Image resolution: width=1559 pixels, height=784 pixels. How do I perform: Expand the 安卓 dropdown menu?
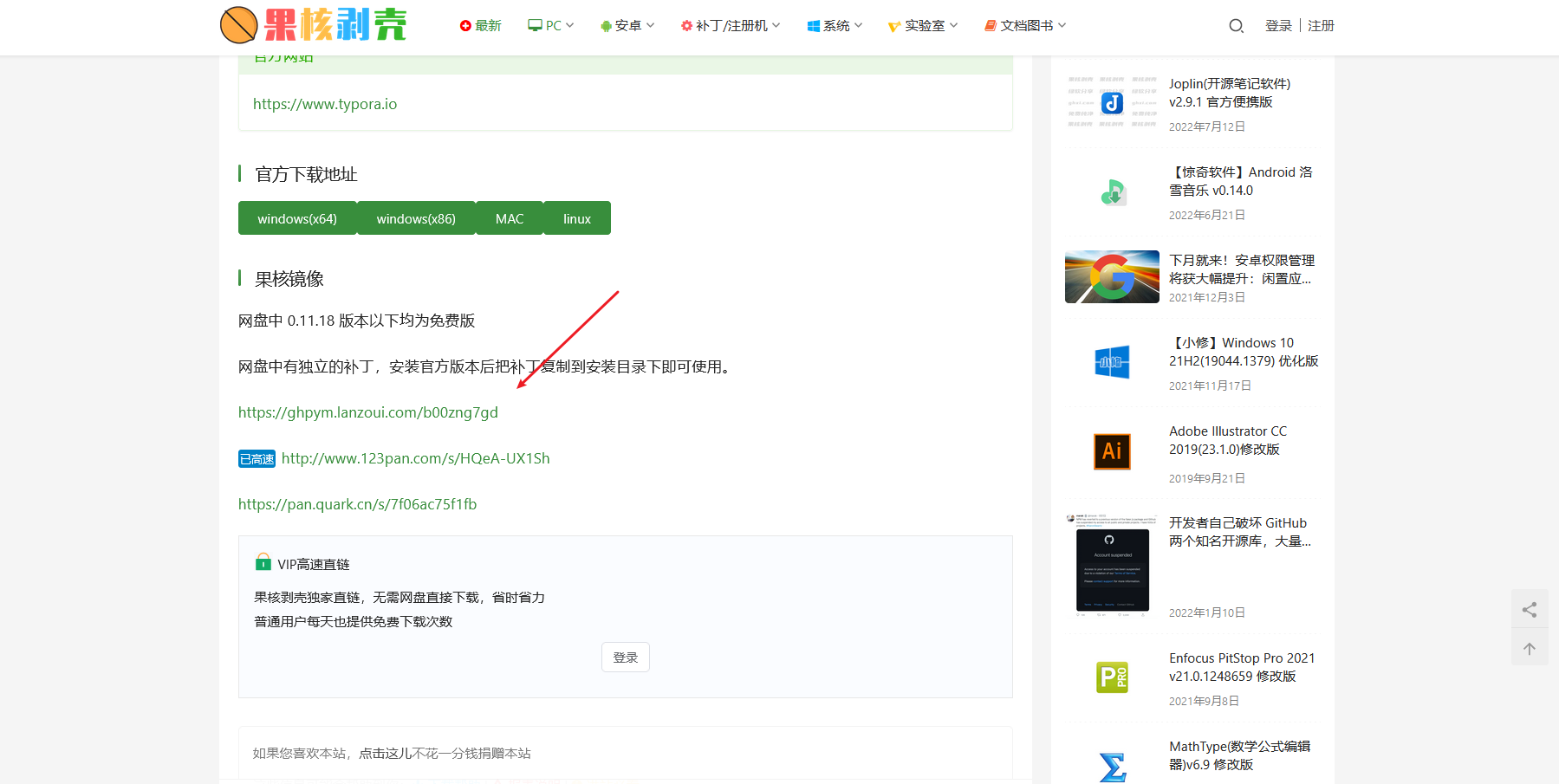(627, 26)
